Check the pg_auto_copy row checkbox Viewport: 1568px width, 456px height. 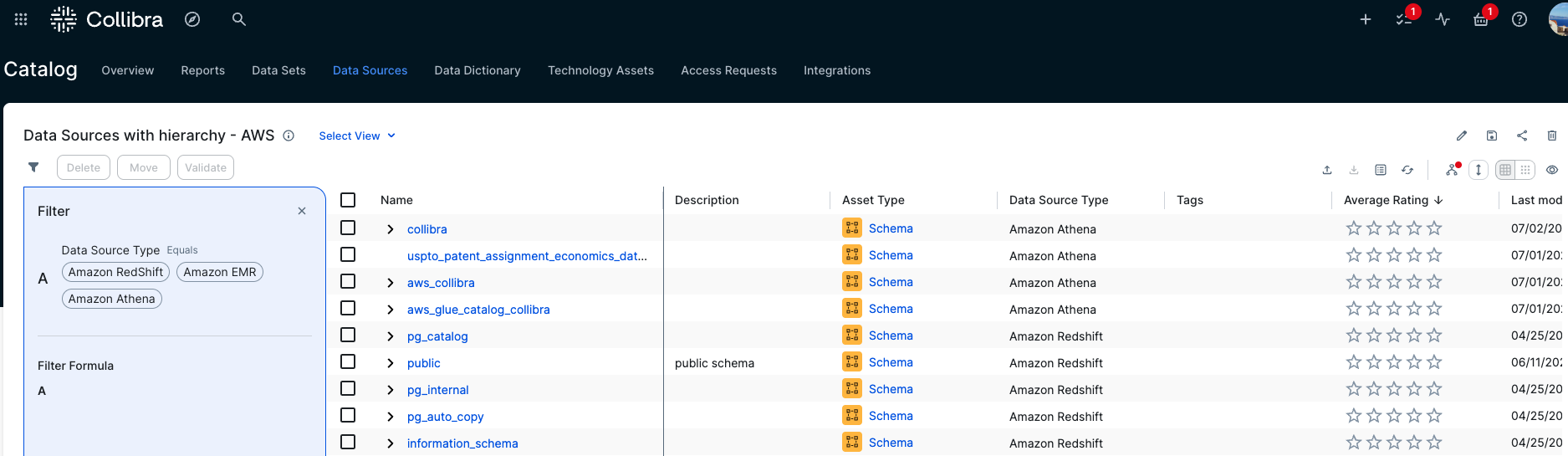click(348, 416)
